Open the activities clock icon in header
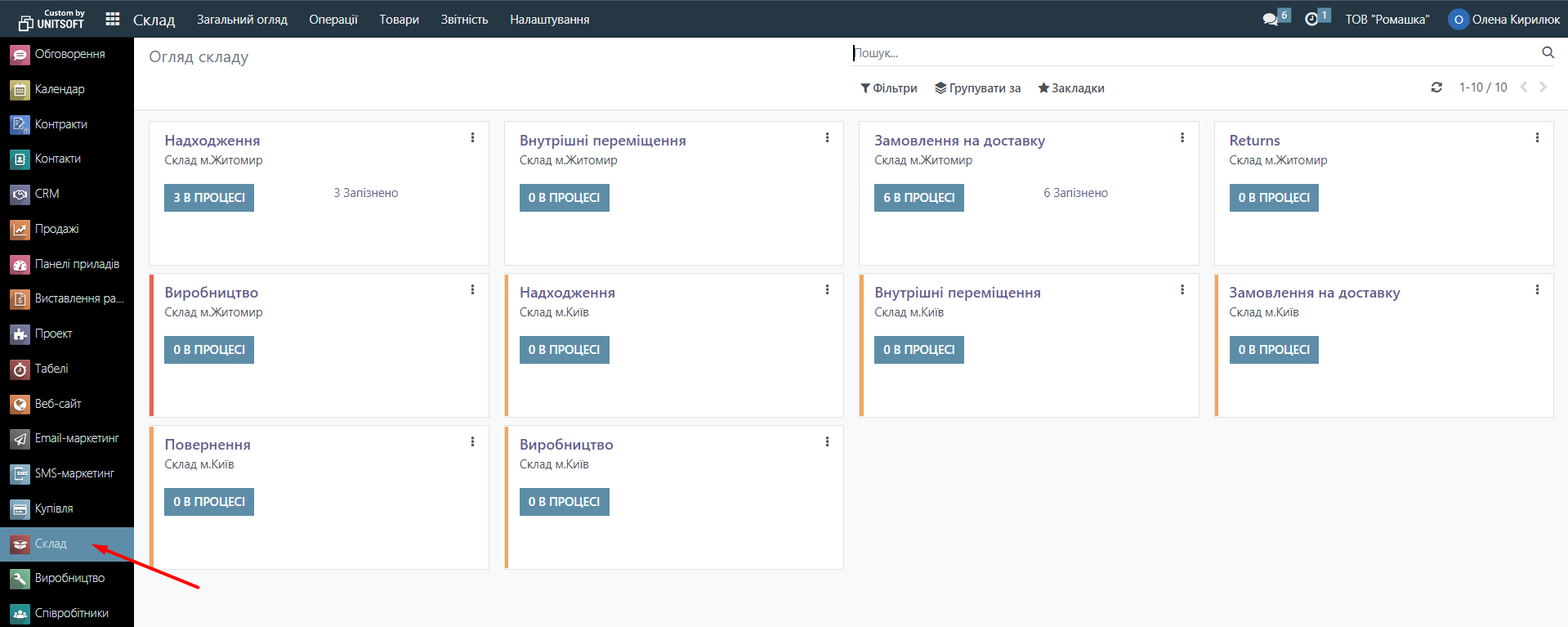This screenshot has height=627, width=1568. click(x=1311, y=19)
